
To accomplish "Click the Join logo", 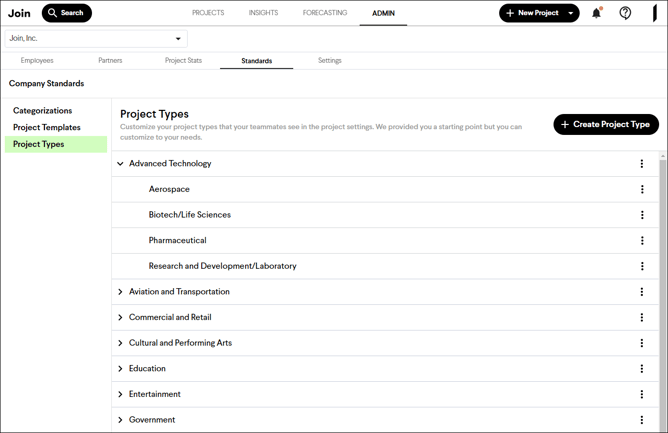I will point(19,13).
